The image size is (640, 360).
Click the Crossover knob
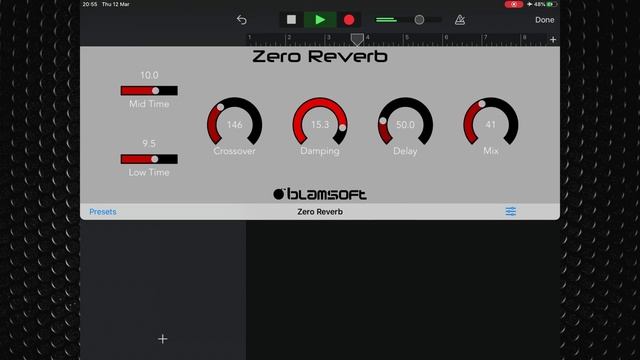click(235, 122)
